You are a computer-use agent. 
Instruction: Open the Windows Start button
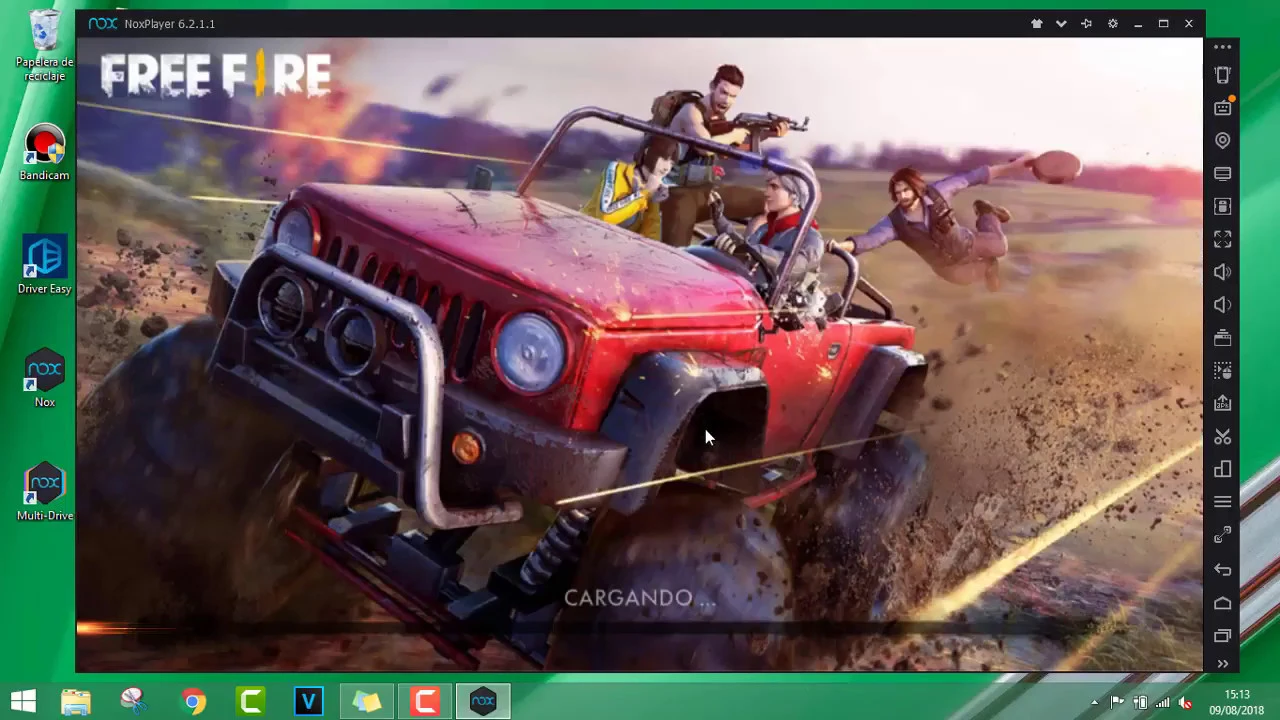point(23,701)
